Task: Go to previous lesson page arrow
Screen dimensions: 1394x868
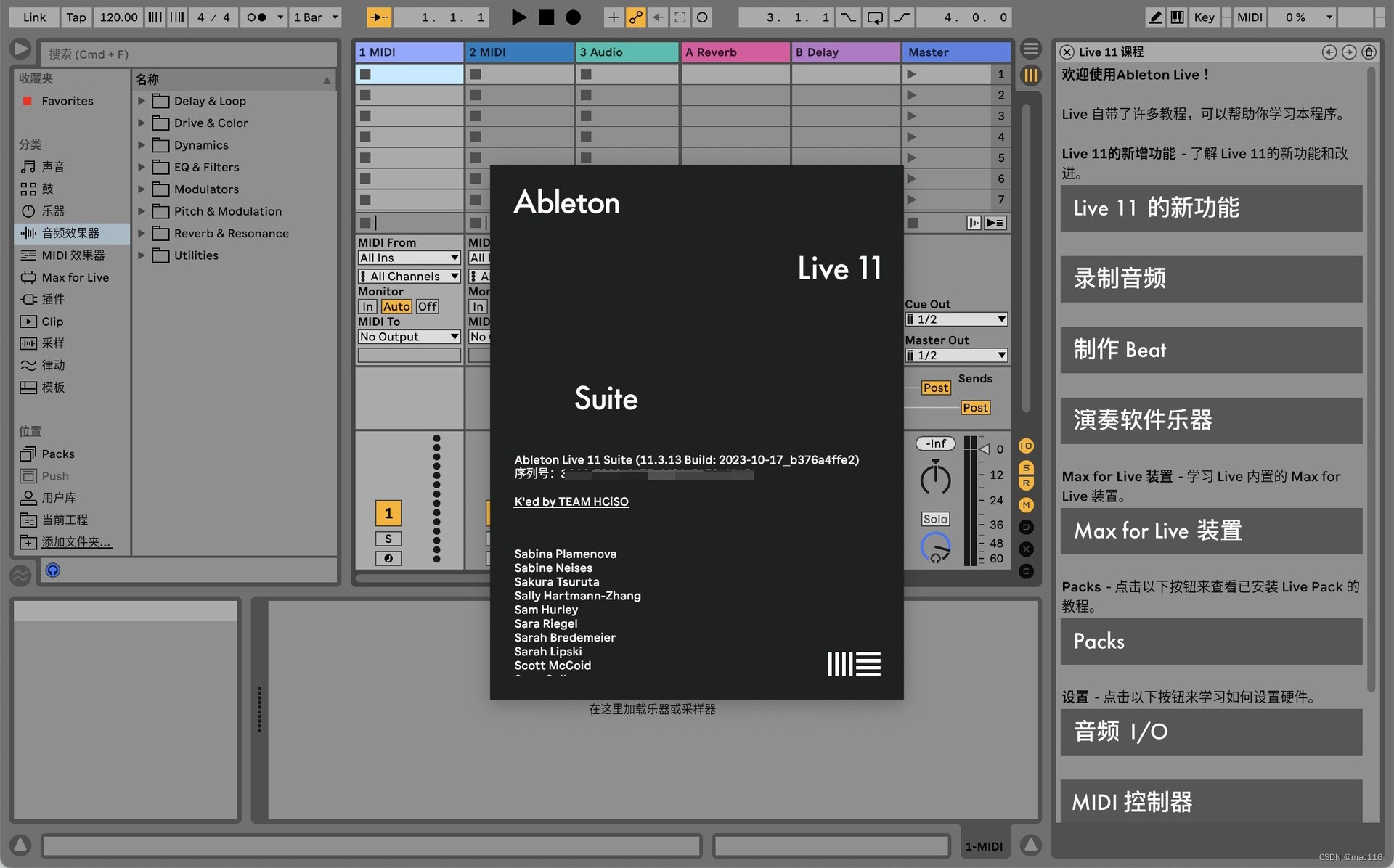Action: point(1329,52)
